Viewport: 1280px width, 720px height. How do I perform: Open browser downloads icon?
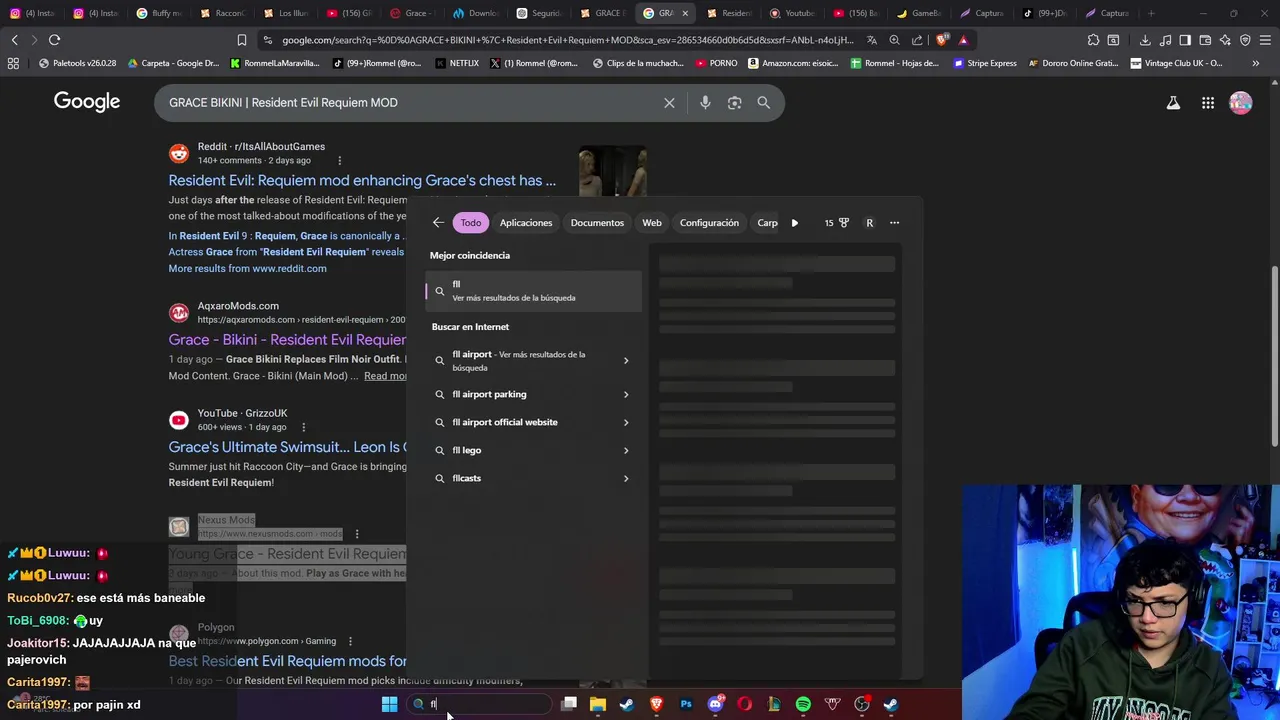pos(1145,40)
